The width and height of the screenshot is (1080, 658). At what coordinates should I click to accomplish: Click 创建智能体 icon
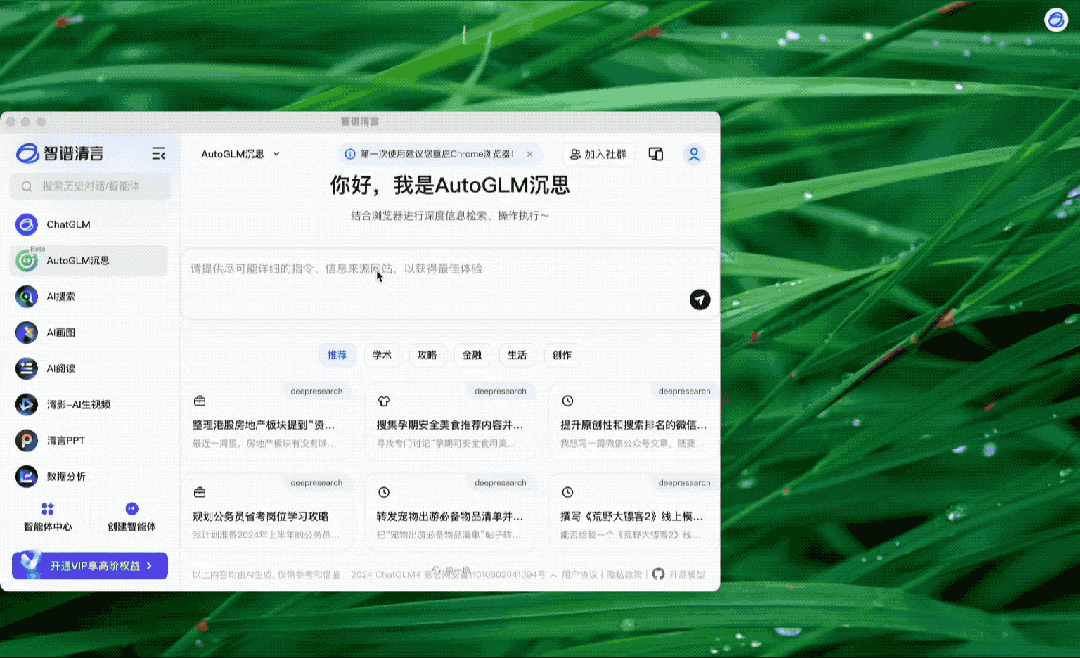(x=132, y=508)
